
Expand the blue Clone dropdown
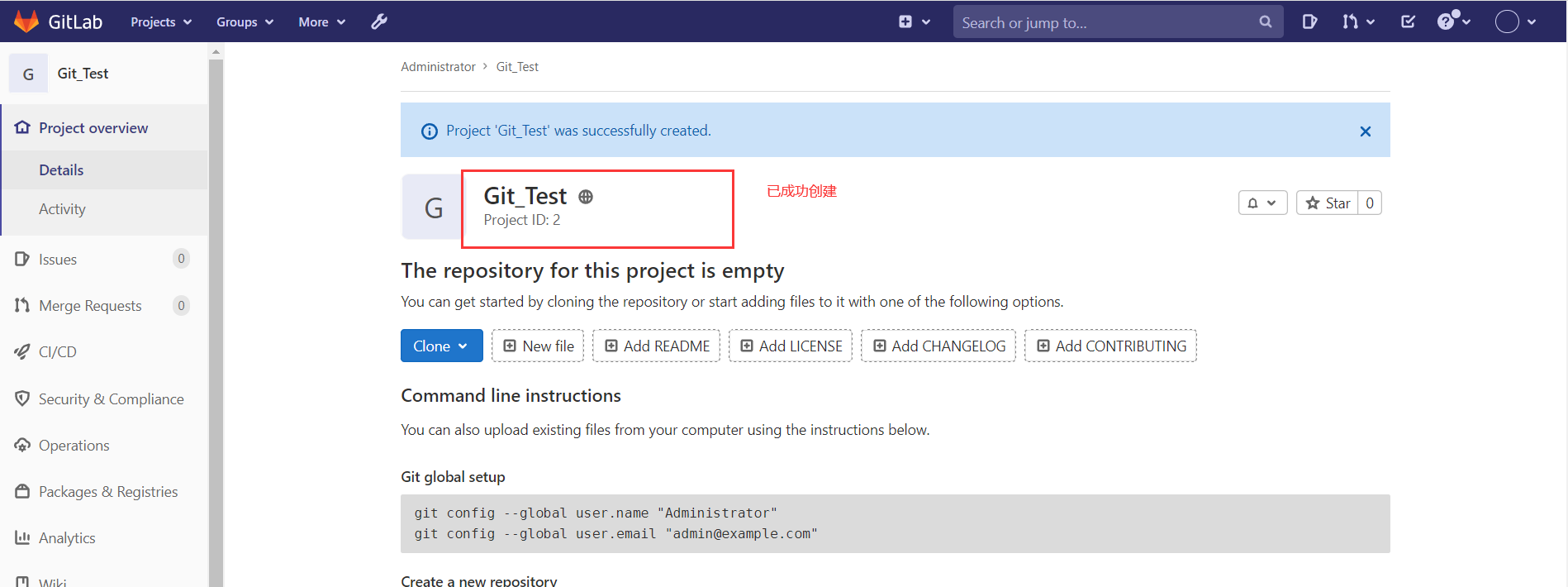(441, 346)
